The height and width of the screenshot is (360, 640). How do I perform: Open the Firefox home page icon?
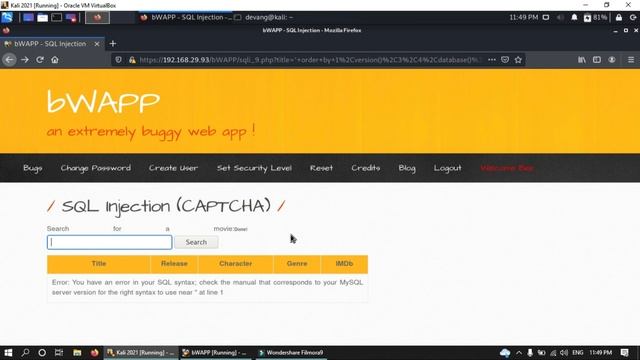click(55, 60)
